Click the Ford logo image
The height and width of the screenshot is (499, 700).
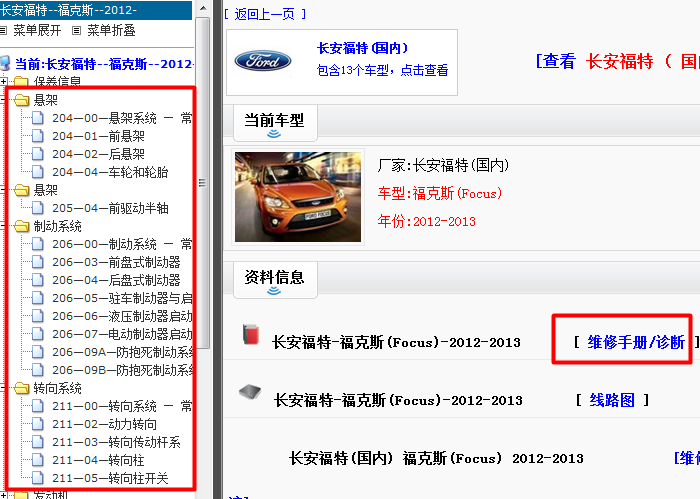click(263, 61)
